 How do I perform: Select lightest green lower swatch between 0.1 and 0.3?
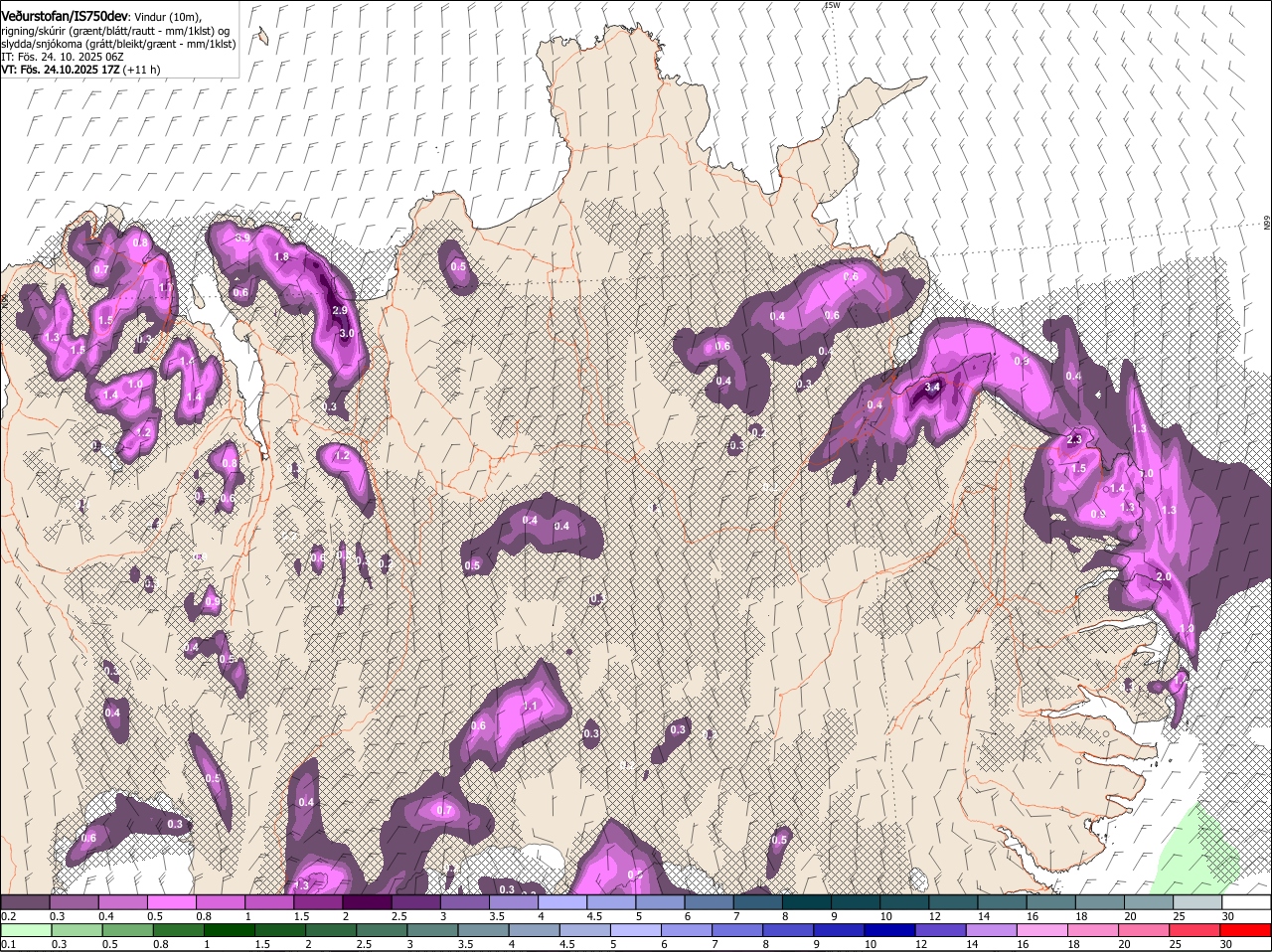point(25,930)
